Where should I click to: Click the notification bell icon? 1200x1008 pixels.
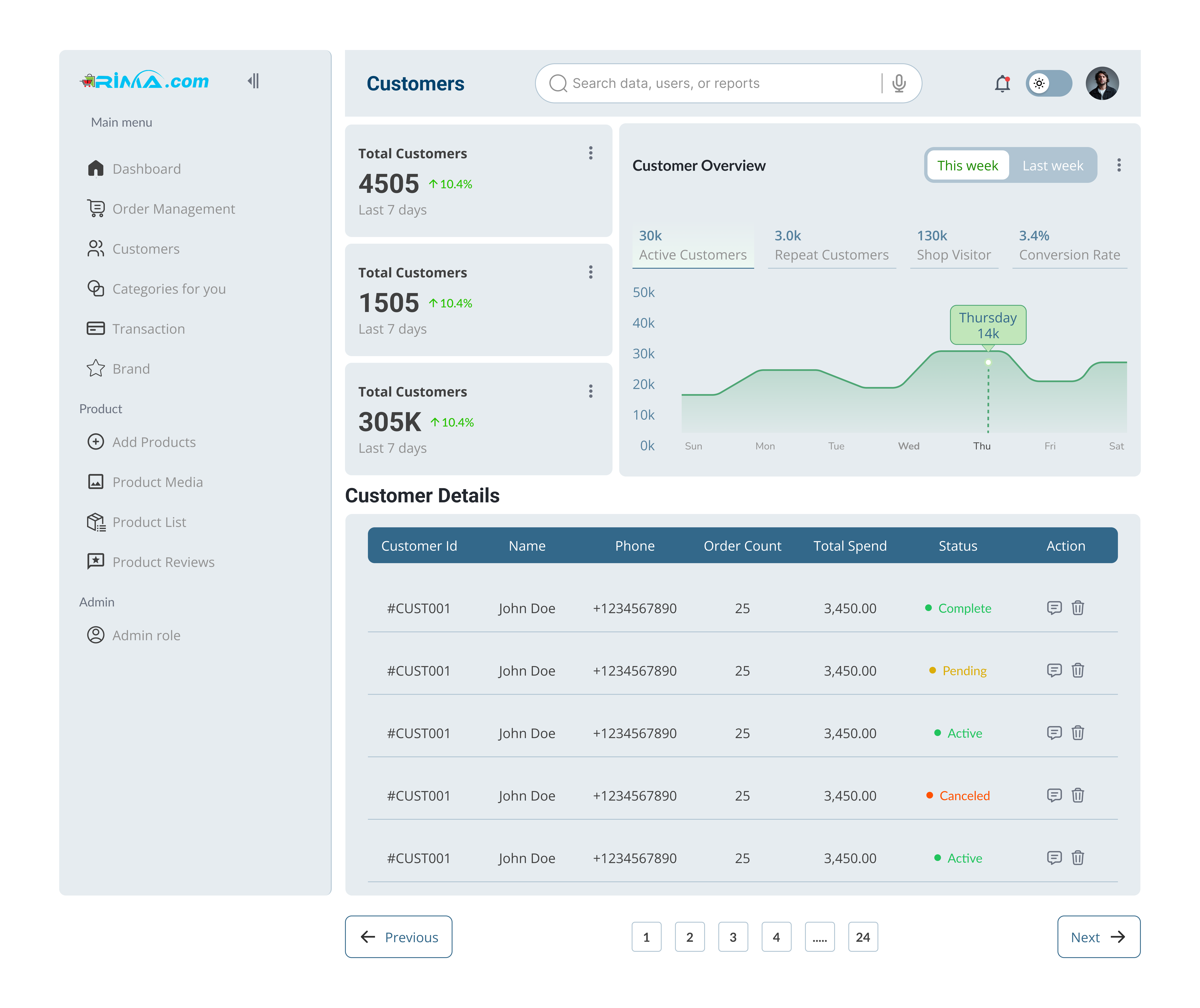pos(1002,84)
